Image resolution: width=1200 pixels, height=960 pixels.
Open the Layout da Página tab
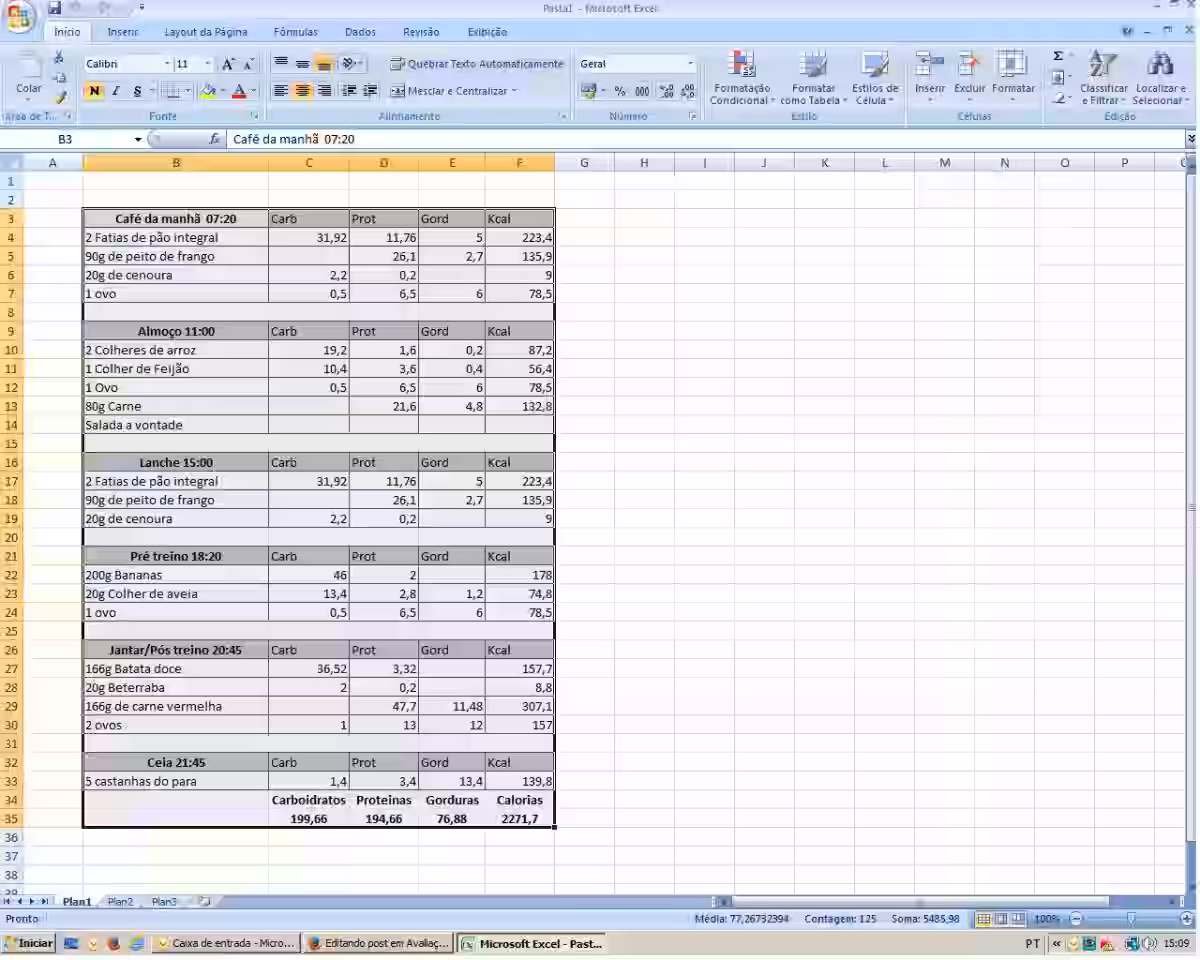click(x=206, y=32)
